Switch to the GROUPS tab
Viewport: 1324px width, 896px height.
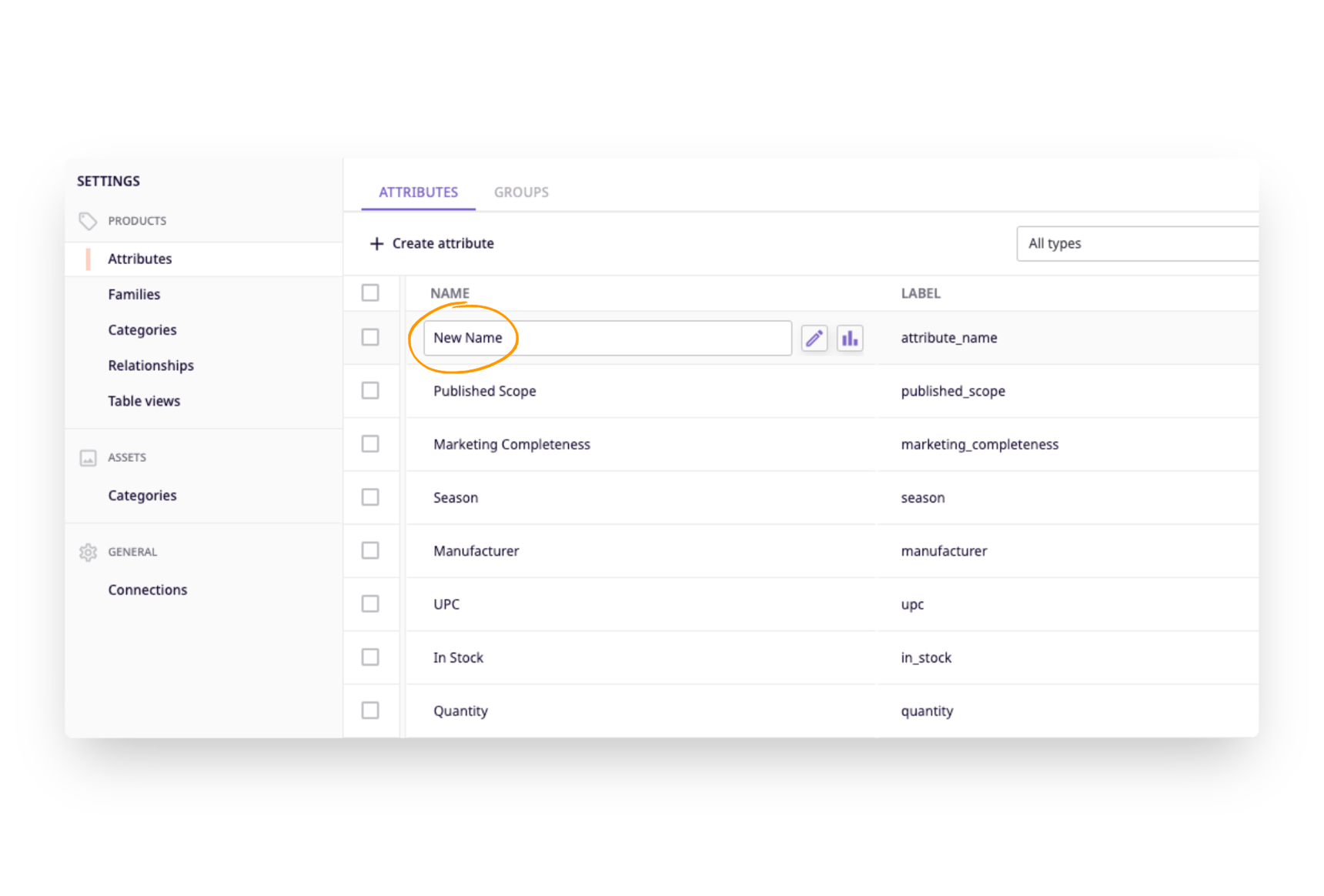pos(521,192)
